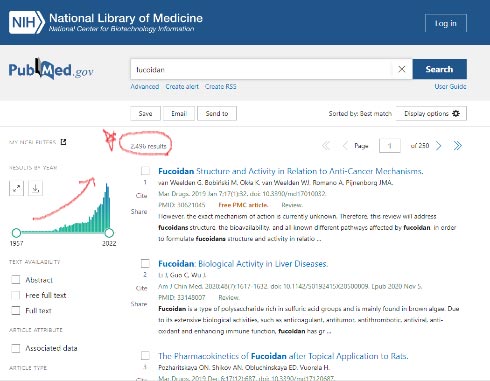Click Cite for the Liver Diseases result
The width and height of the screenshot is (490, 381).
click(142, 288)
